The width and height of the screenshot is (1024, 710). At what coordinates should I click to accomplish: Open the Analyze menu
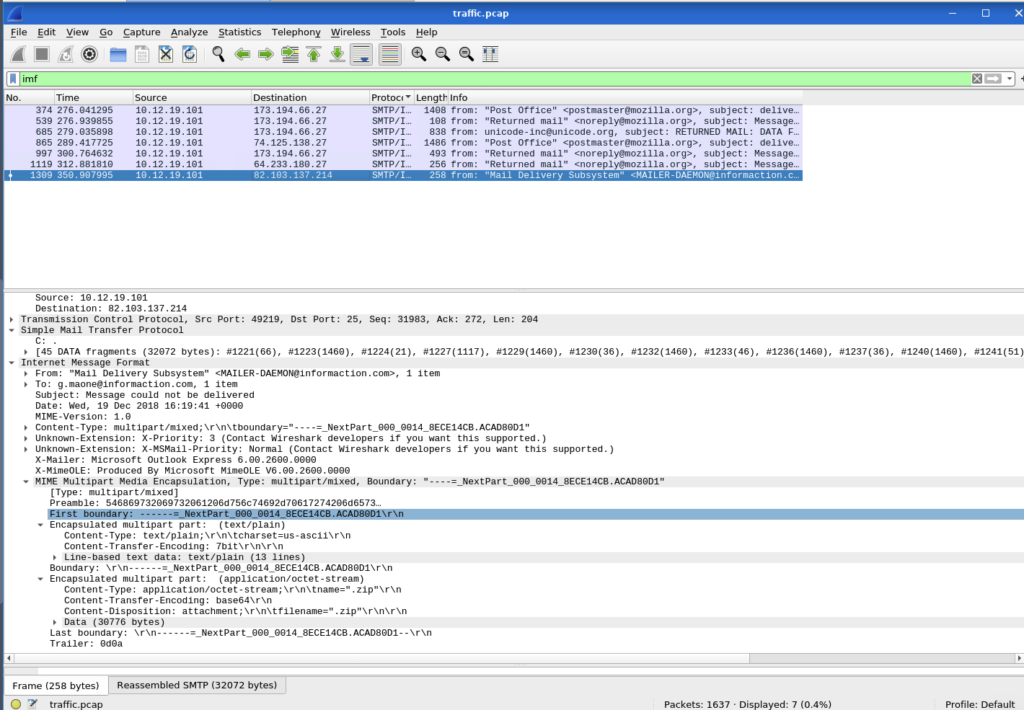click(189, 32)
